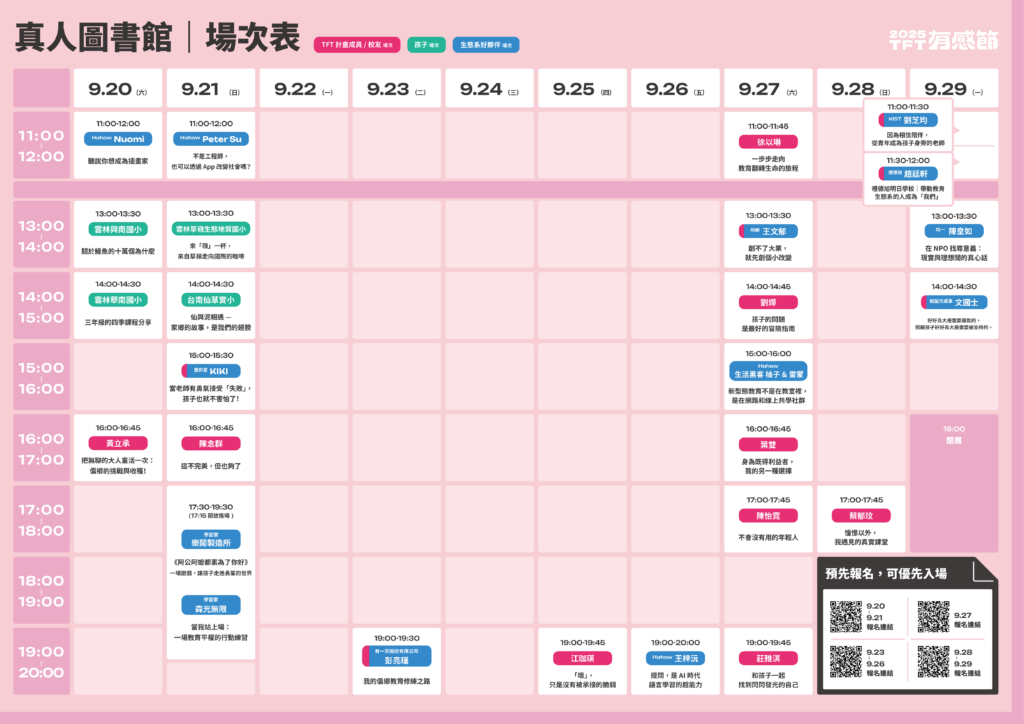This screenshot has width=1024, height=724.
Task: Open the 徐以琳 session on 9.27
Action: click(x=768, y=142)
